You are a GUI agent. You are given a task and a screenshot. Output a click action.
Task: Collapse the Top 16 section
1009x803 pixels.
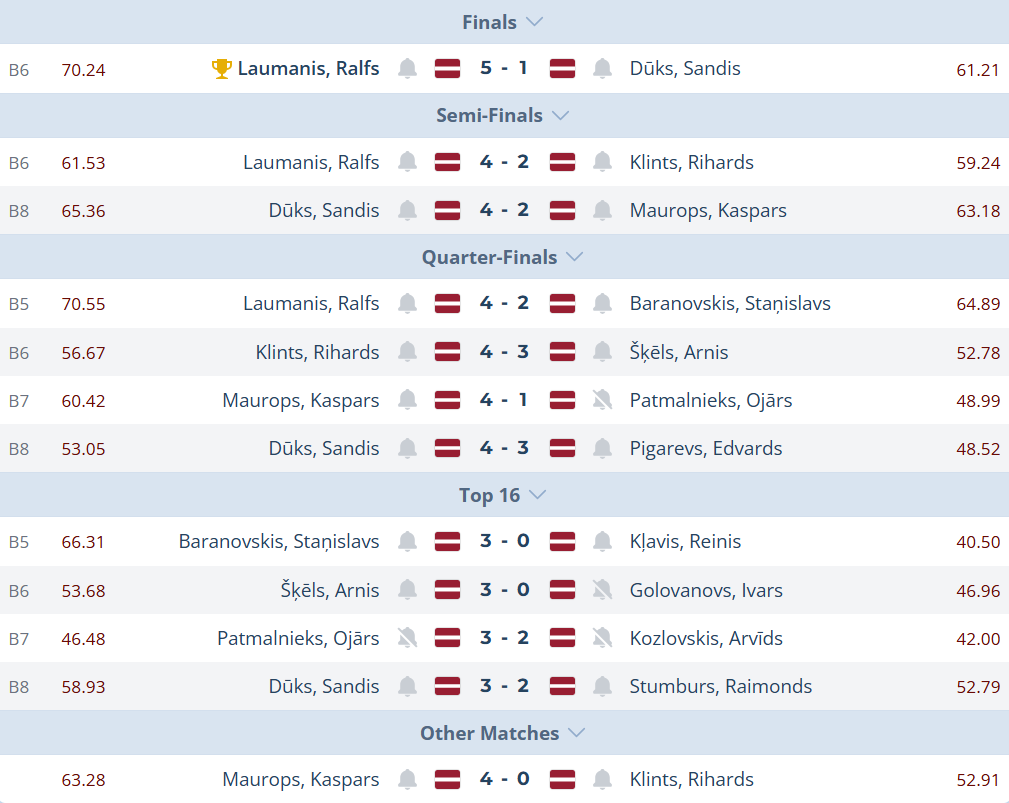(x=538, y=495)
